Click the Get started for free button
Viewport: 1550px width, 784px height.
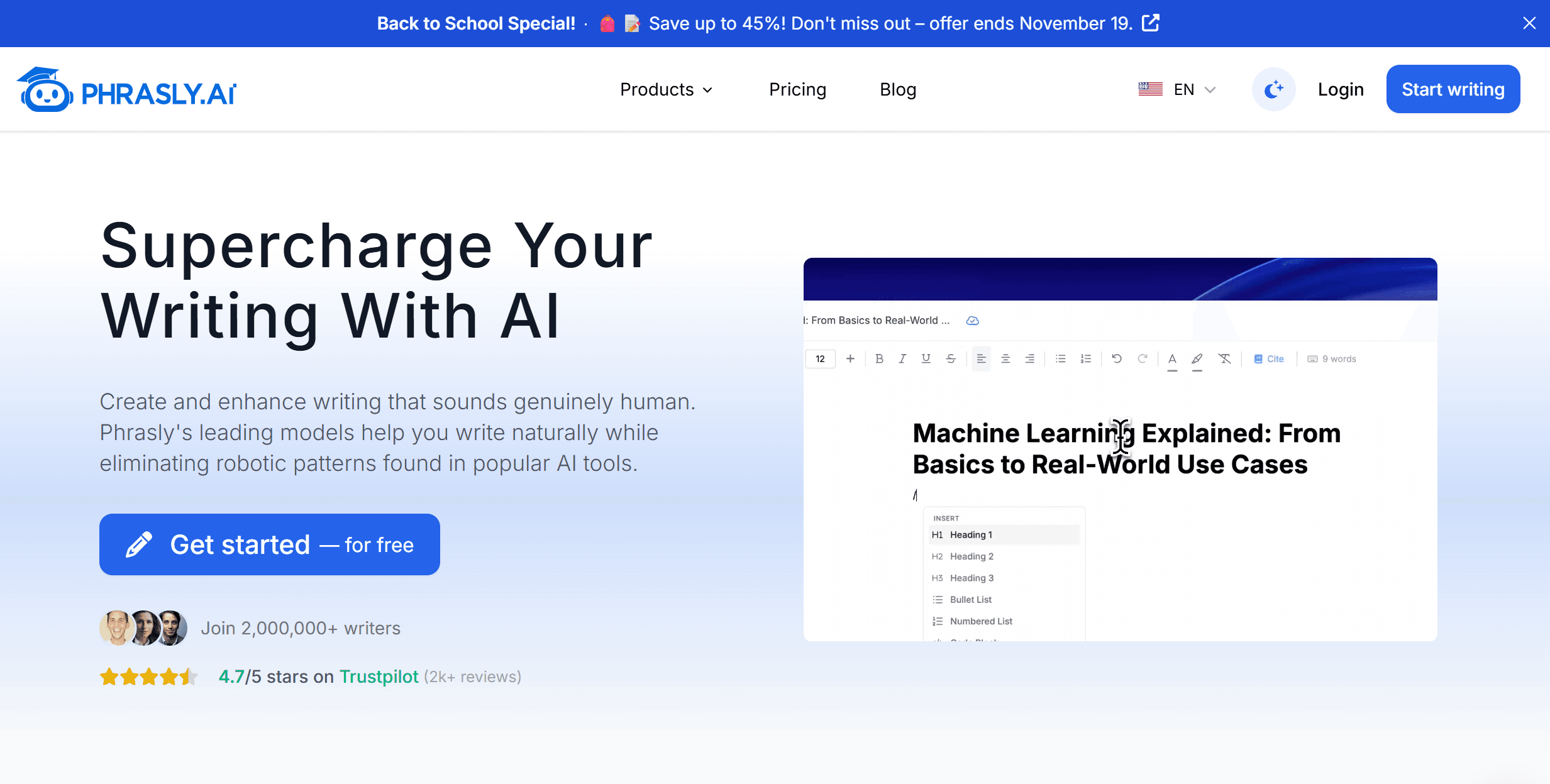coord(269,544)
